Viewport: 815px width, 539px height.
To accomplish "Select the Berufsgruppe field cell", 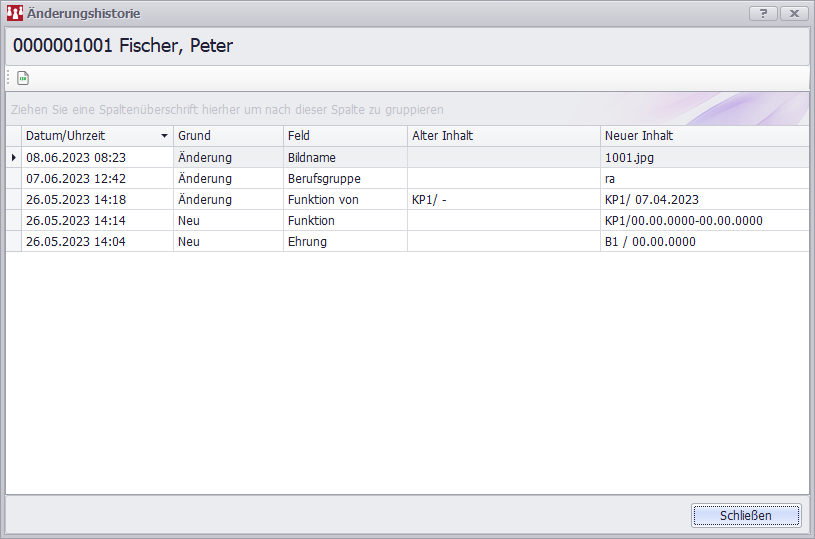I will (x=344, y=179).
